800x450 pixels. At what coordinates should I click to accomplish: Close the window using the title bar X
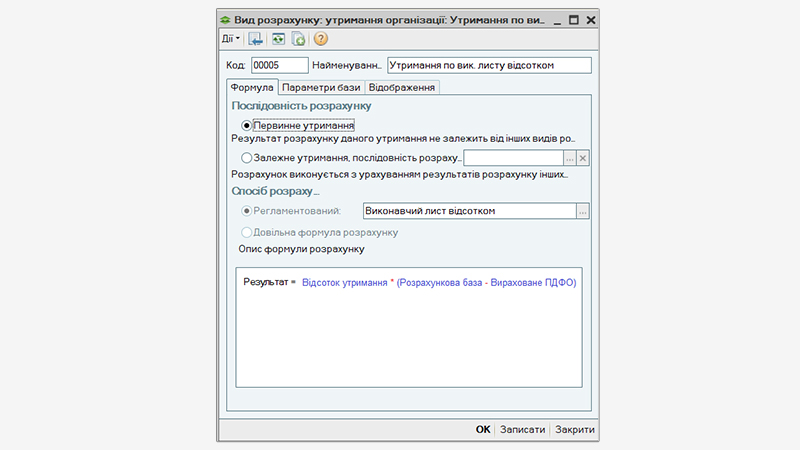click(590, 19)
